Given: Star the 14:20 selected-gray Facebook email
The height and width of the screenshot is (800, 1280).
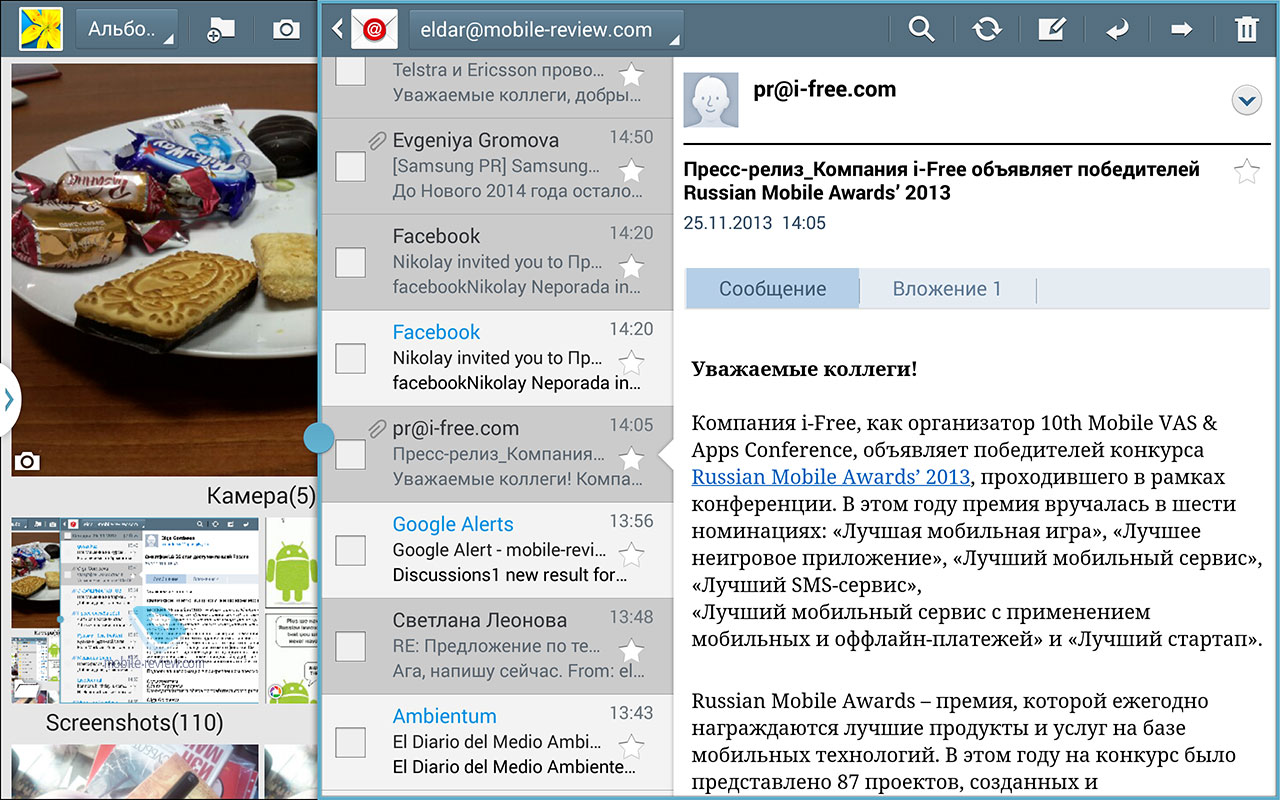Looking at the screenshot, I should (631, 266).
